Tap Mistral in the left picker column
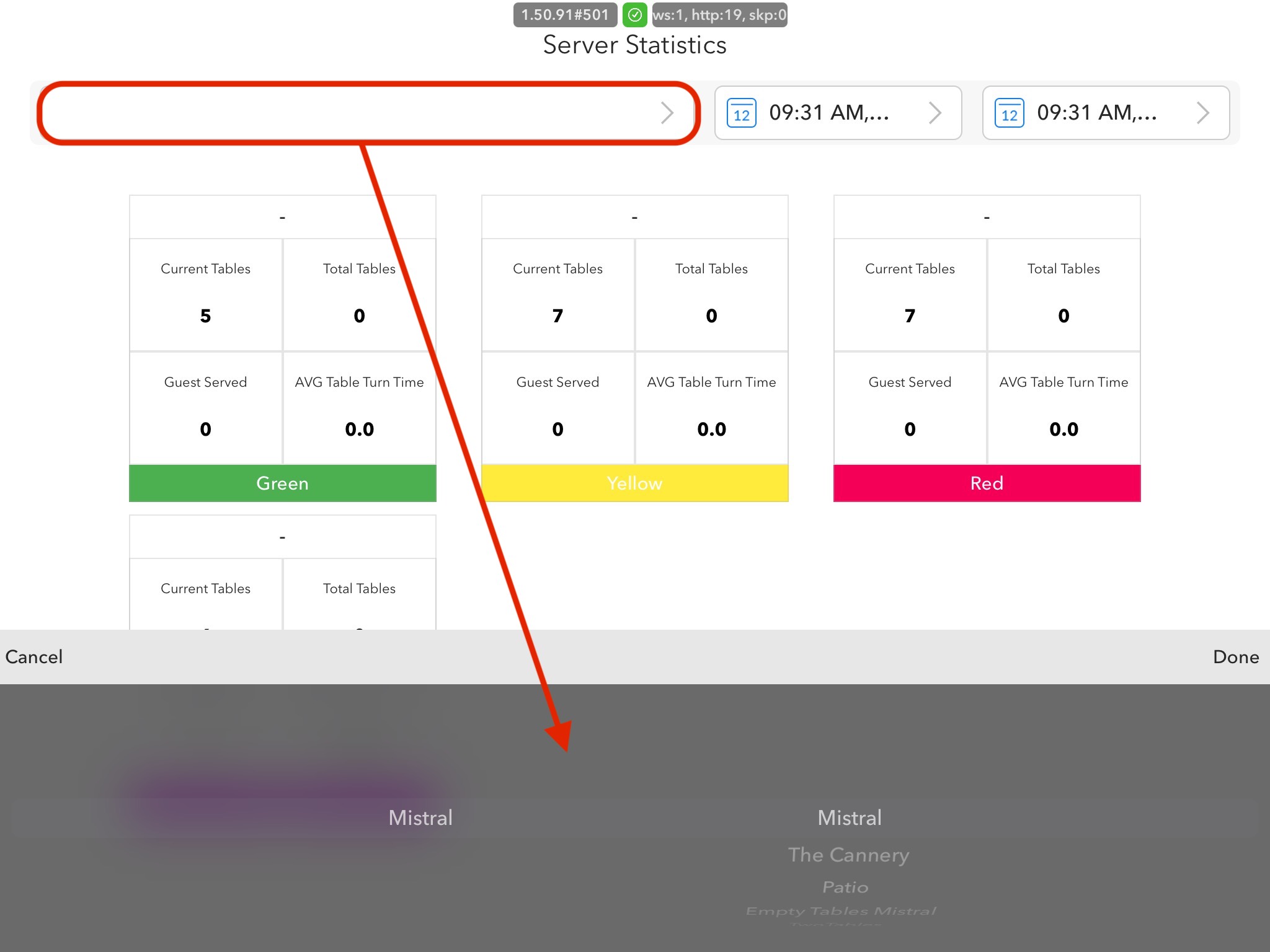Screen dimensions: 1270x952 pyautogui.click(x=420, y=818)
